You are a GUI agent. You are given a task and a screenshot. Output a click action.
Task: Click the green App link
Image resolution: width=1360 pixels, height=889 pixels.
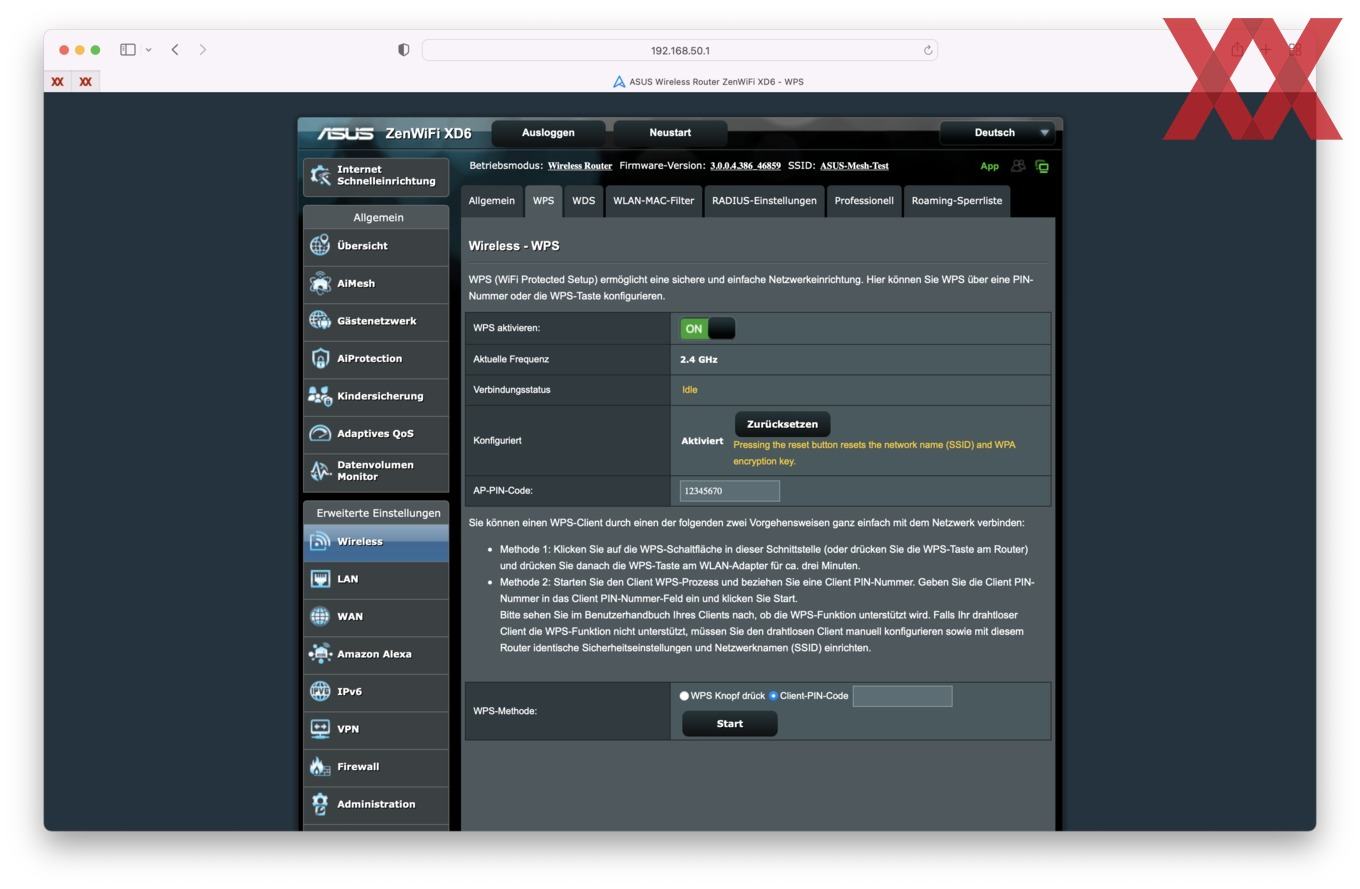coord(989,166)
